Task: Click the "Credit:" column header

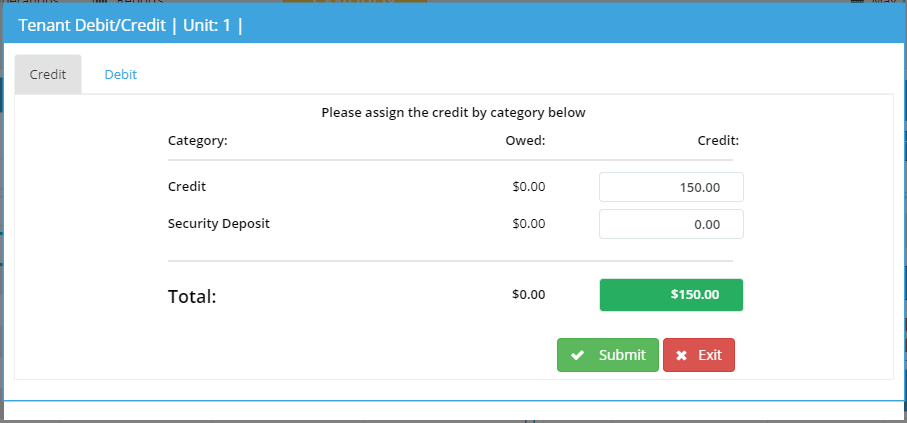Action: 718,140
